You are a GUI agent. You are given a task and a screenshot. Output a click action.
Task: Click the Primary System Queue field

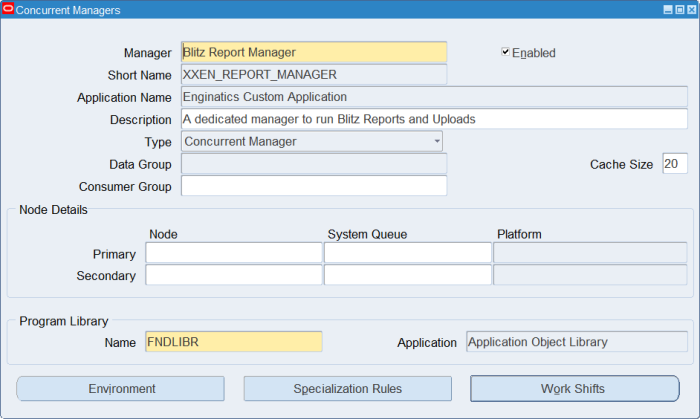tap(408, 253)
